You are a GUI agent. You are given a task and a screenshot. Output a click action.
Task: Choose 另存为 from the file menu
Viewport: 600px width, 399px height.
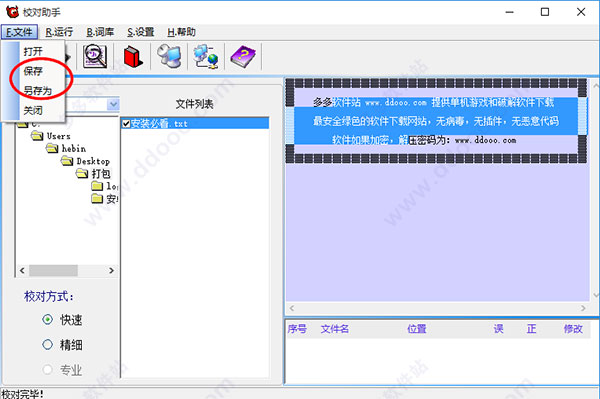38,91
